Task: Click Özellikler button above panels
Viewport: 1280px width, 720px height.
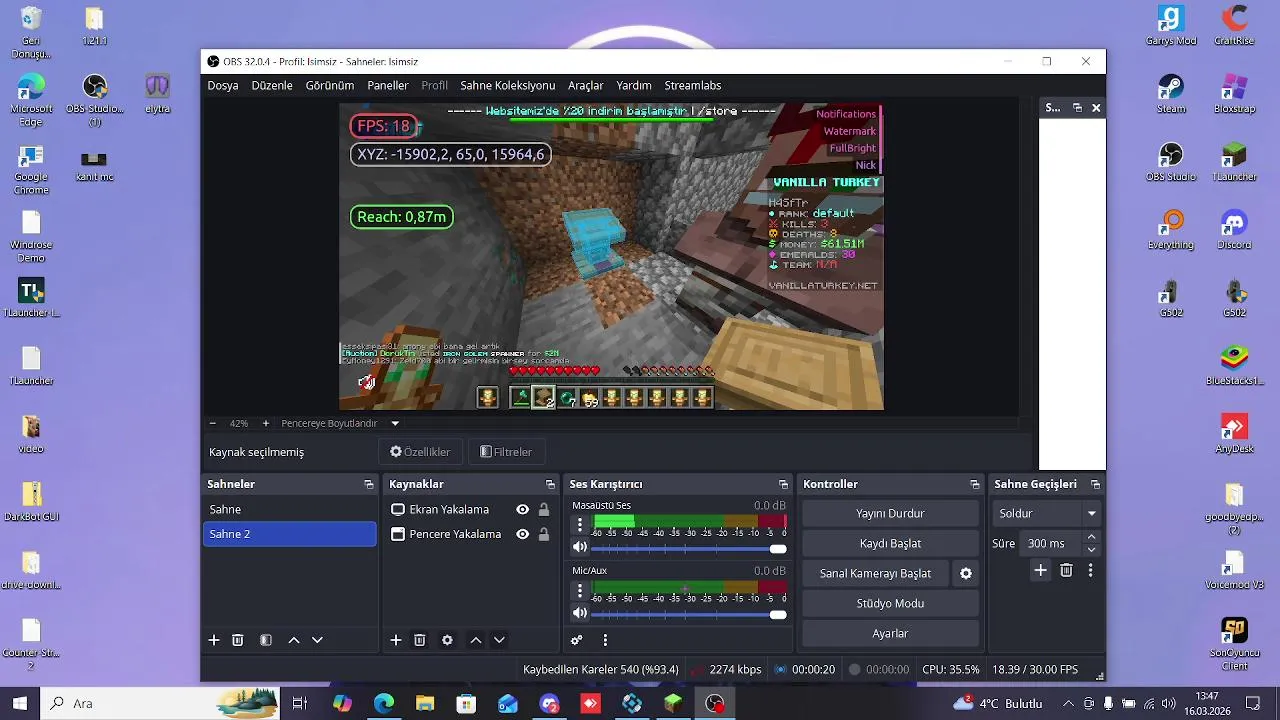Action: [420, 452]
